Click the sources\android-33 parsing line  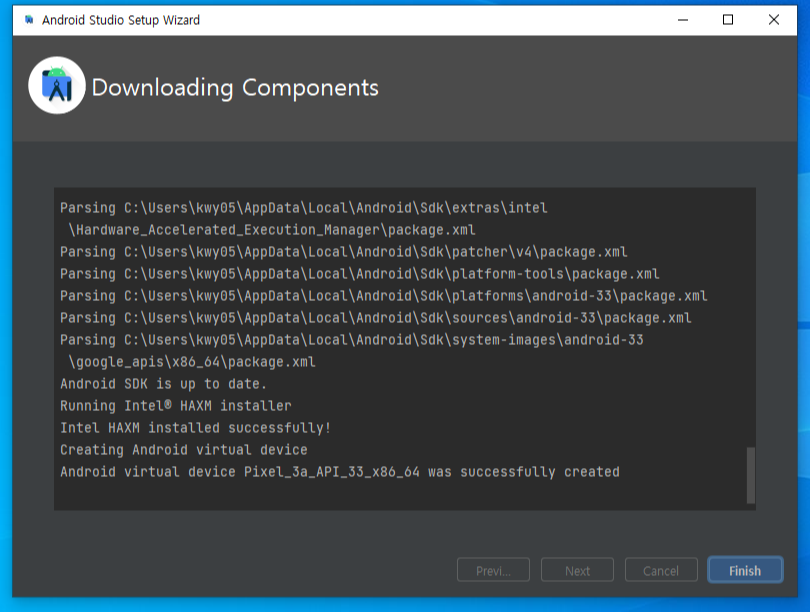pos(376,318)
